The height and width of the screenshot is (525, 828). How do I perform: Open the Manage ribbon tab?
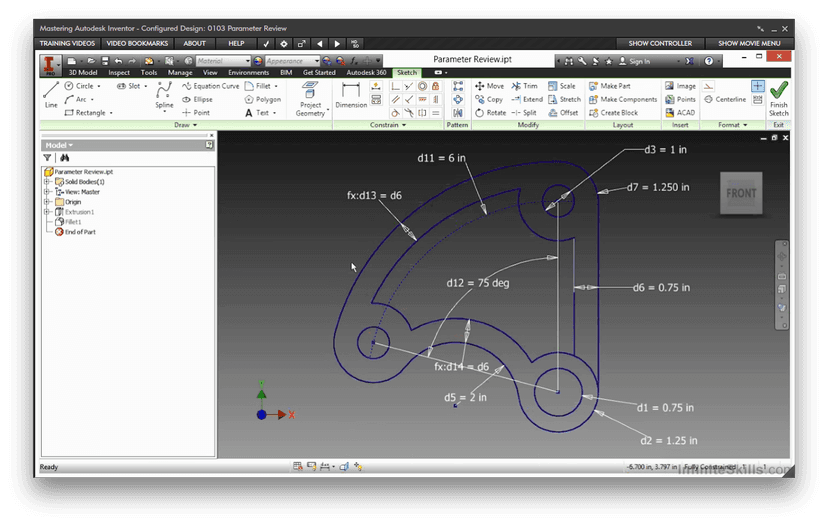pyautogui.click(x=180, y=72)
